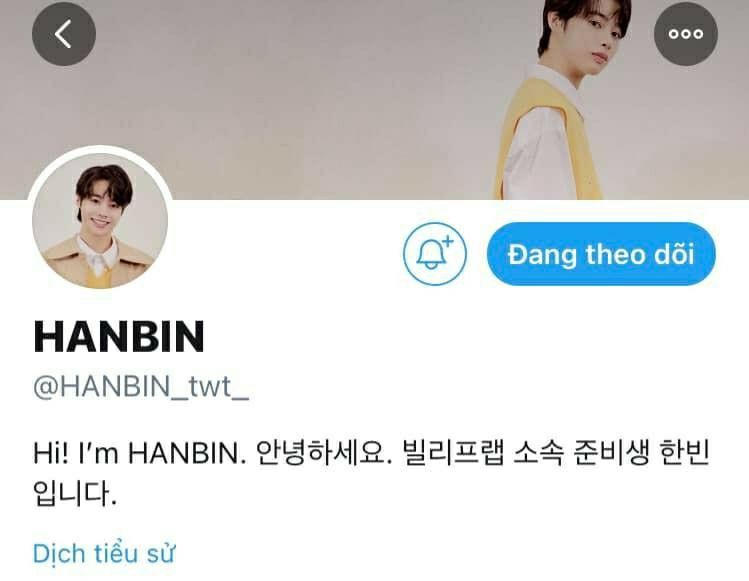
Task: View the header banner image
Action: point(374,99)
